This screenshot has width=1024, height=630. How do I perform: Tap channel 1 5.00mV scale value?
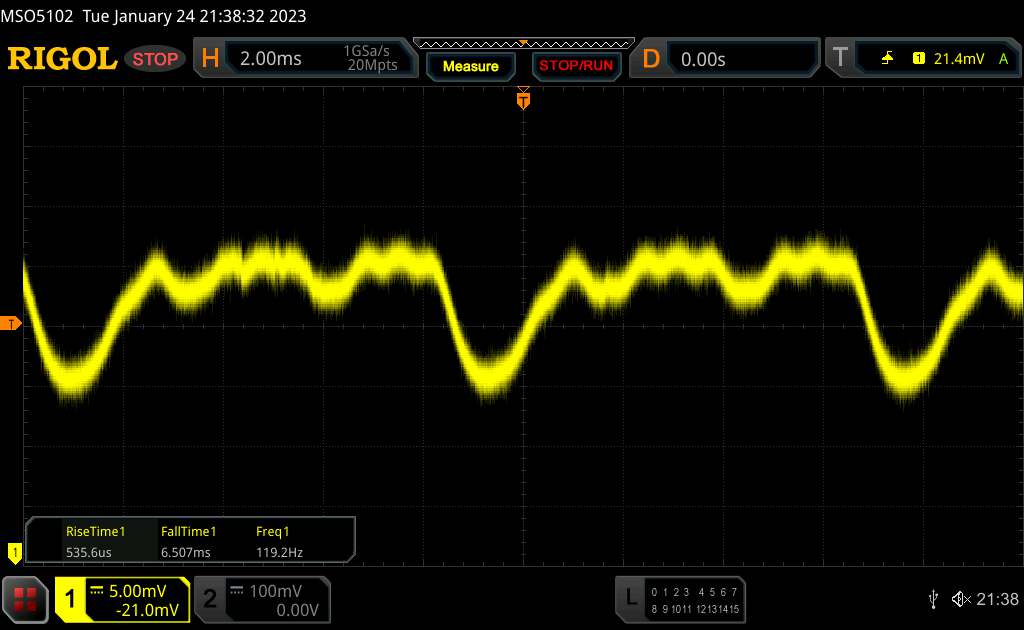click(137, 591)
